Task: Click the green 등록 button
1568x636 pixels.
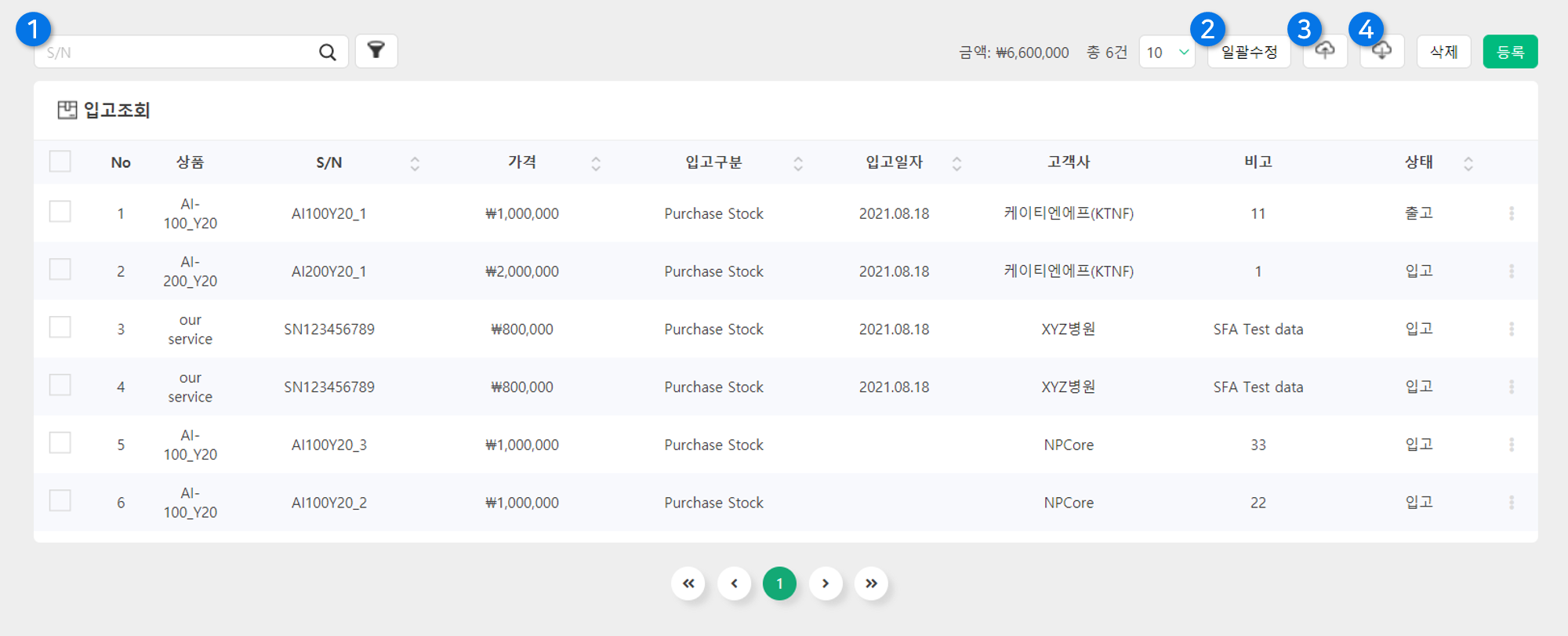Action: (1510, 52)
